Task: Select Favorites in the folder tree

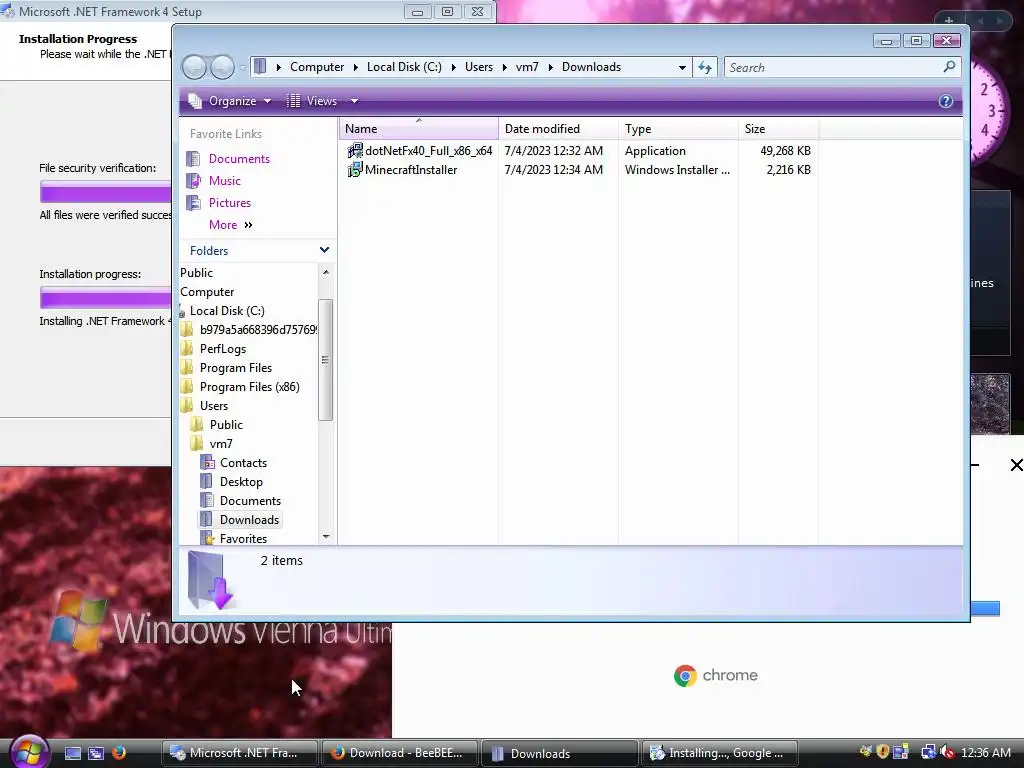Action: coord(243,538)
